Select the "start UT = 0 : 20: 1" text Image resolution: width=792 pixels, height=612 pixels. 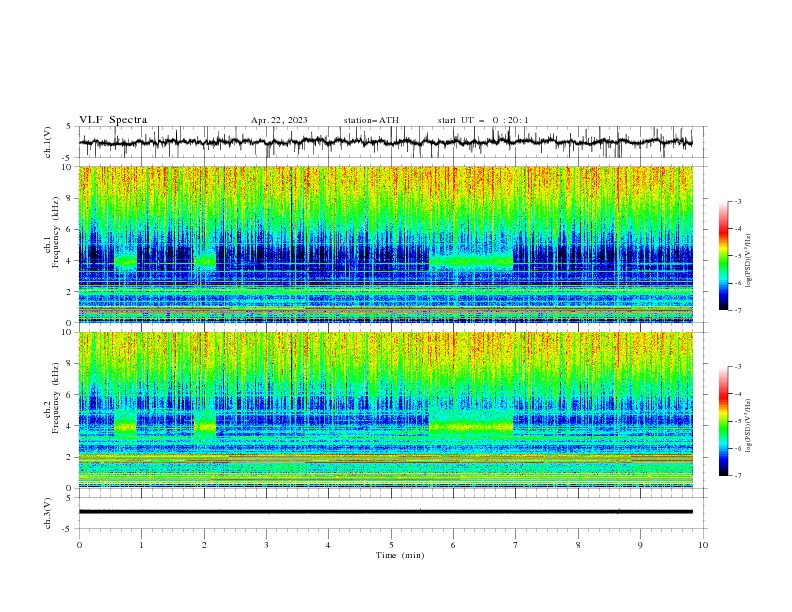coord(483,120)
